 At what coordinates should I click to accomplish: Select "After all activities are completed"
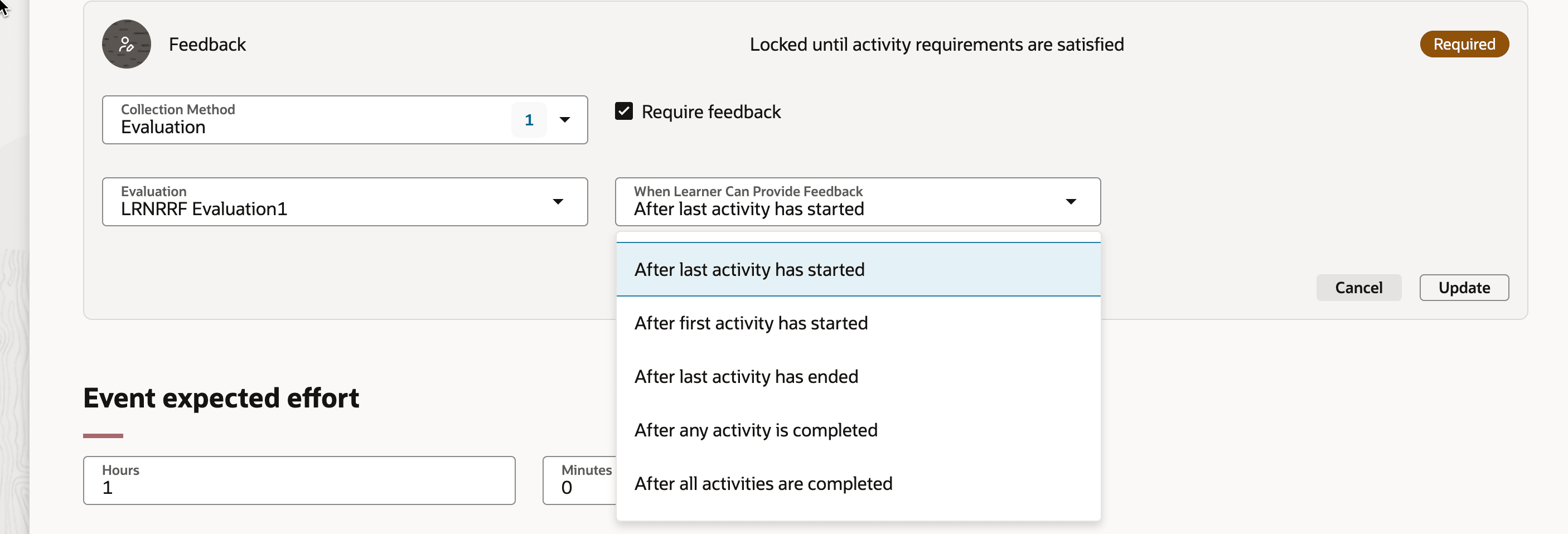763,483
